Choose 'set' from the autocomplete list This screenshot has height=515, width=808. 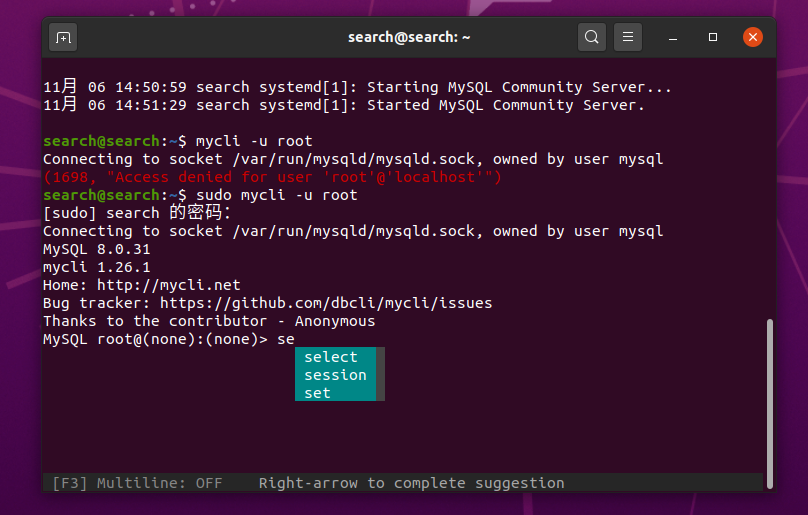[x=335, y=393]
